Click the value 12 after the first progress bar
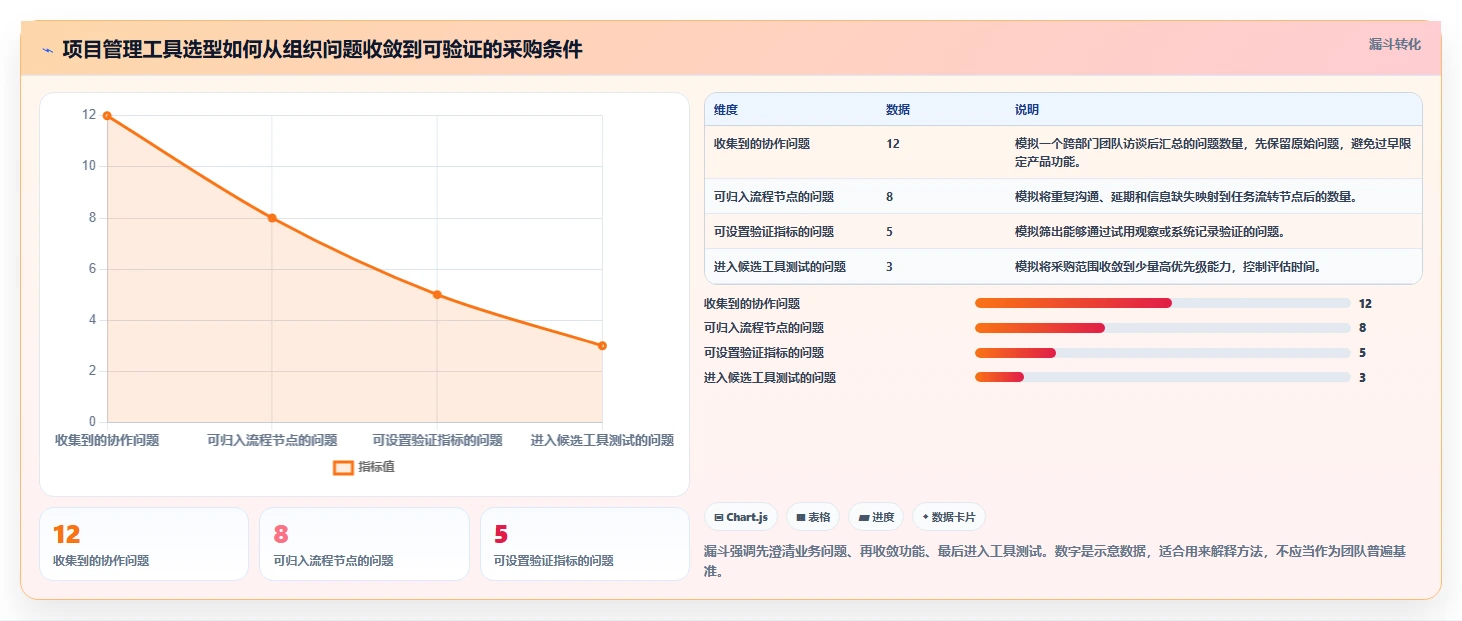Viewport: 1462px width, 621px height. [x=1365, y=304]
